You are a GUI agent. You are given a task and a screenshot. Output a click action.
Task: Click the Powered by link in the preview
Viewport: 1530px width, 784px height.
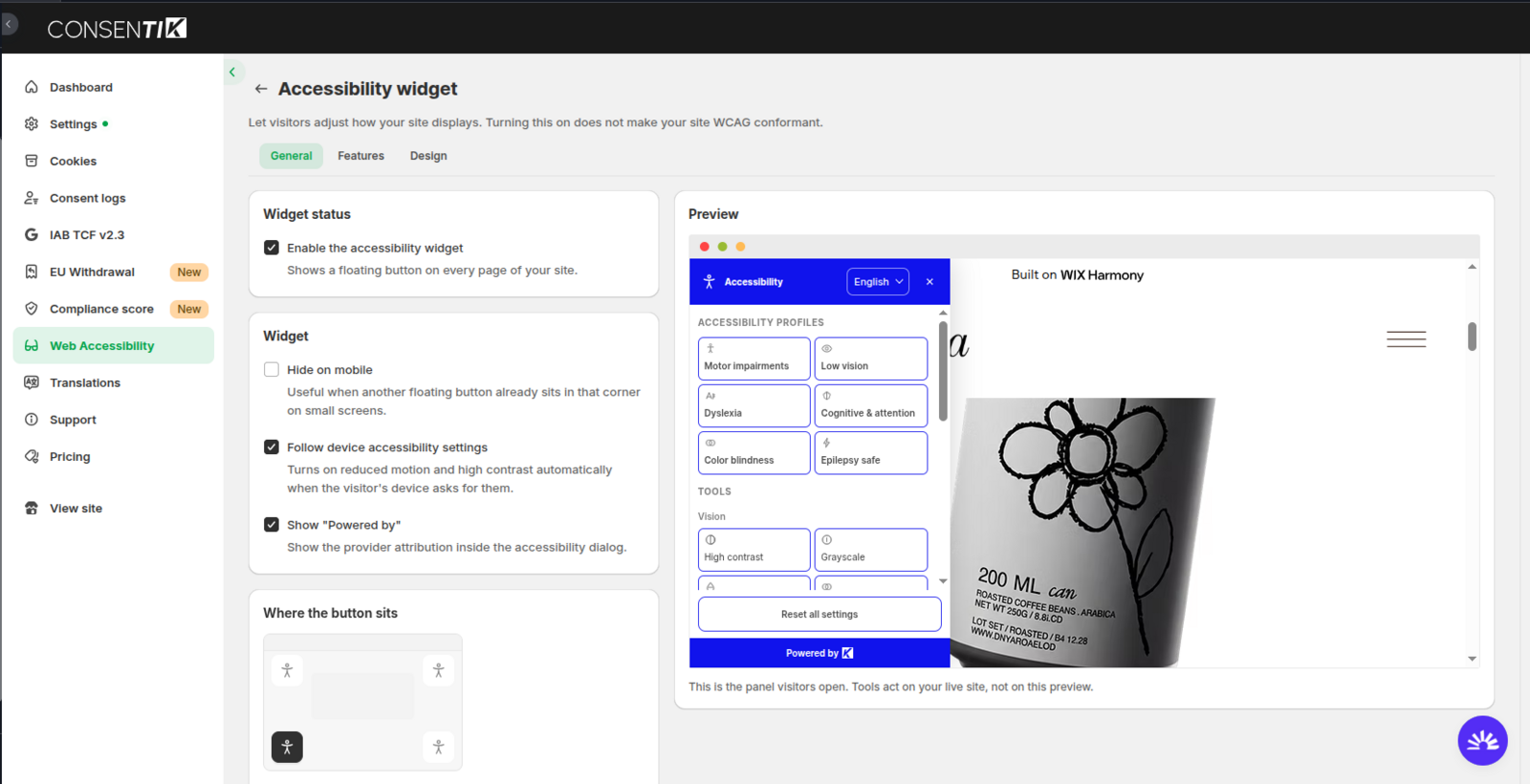(x=820, y=653)
